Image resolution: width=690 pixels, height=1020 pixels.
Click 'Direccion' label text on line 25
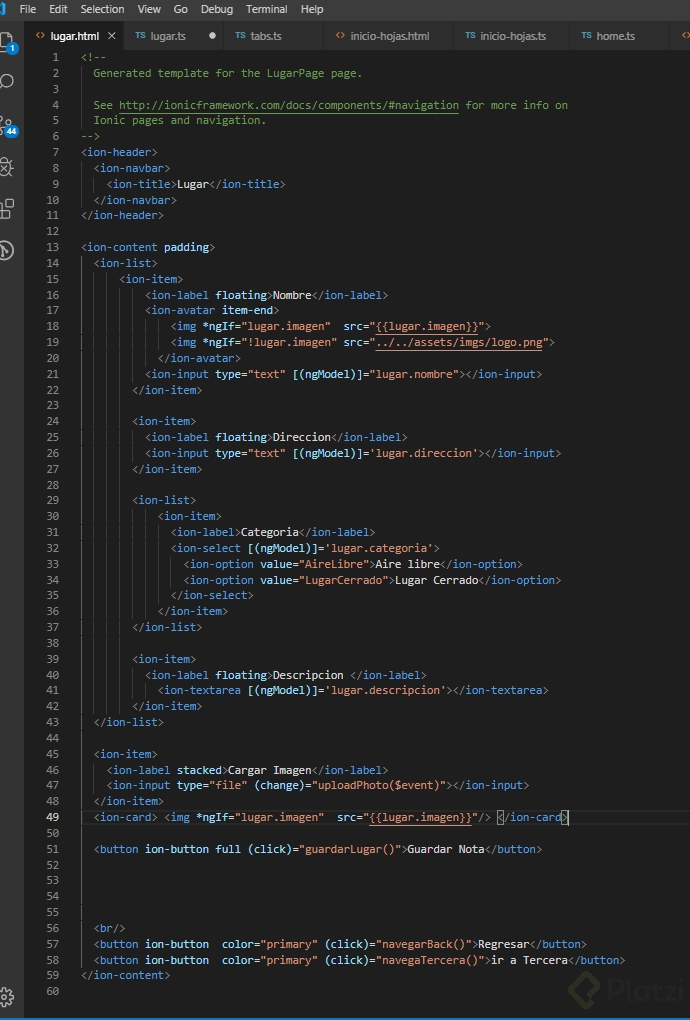(x=302, y=437)
